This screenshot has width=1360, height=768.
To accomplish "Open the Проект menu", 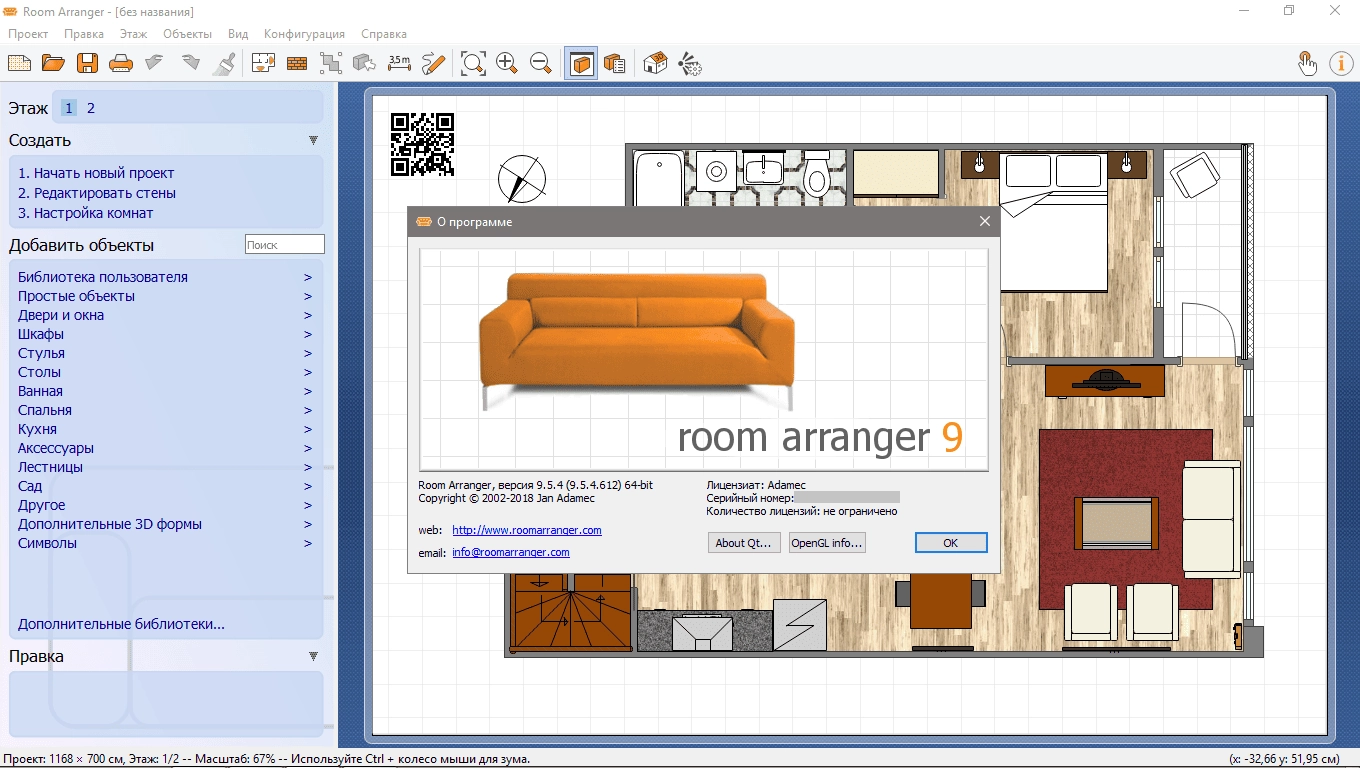I will (28, 34).
